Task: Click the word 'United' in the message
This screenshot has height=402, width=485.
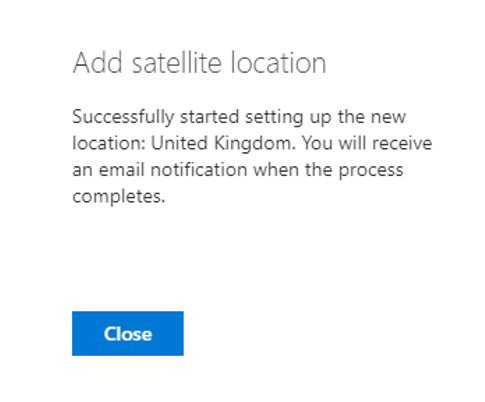Action: (179, 143)
